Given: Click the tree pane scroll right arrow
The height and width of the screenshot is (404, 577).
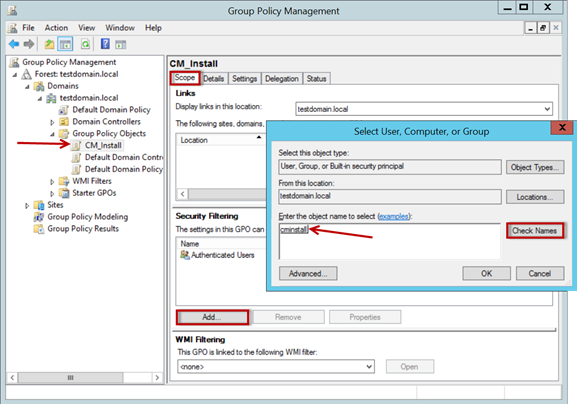Looking at the screenshot, I should (x=157, y=378).
